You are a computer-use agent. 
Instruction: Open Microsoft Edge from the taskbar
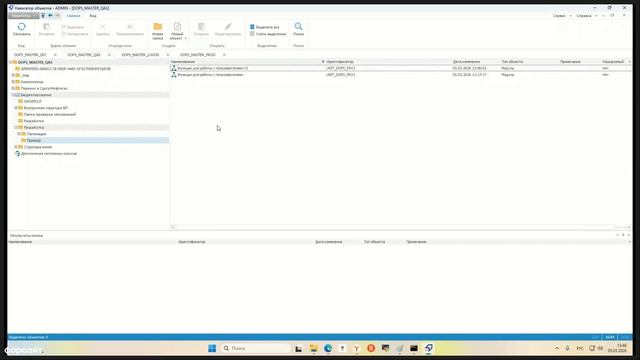click(328, 348)
